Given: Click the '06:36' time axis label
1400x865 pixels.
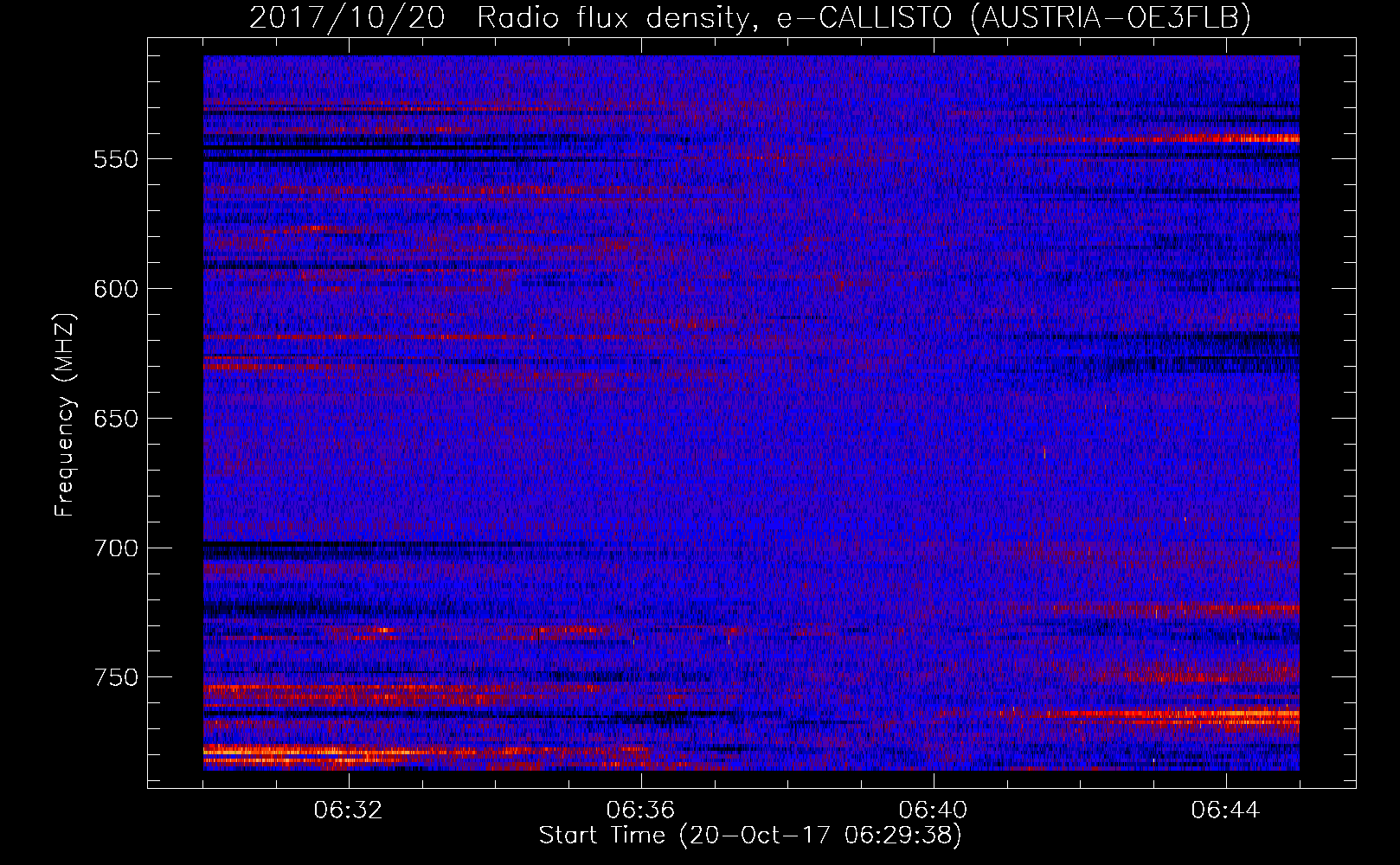Looking at the screenshot, I should [640, 811].
